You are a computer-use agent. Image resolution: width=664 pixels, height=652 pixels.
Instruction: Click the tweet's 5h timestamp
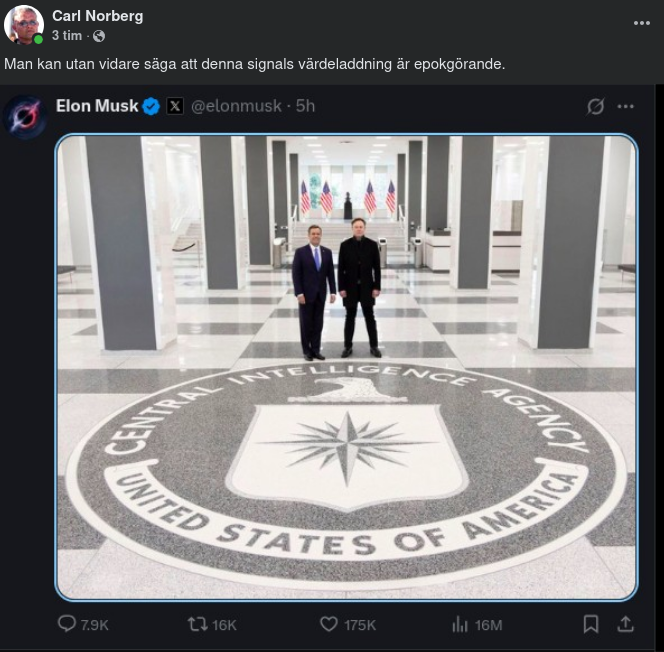pos(305,106)
